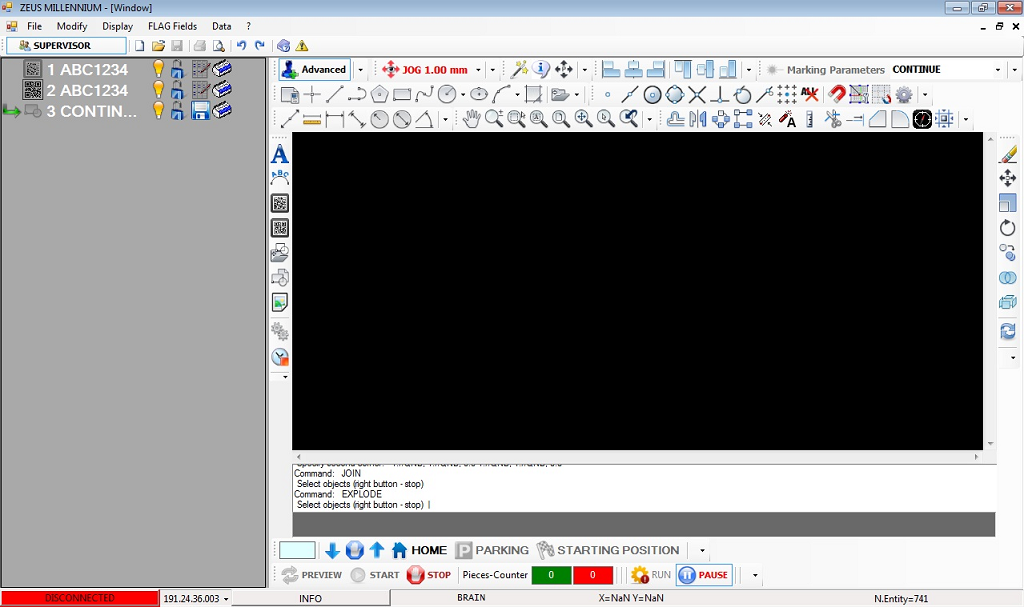Click the magnet snap icon
The image size is (1024, 607).
click(836, 95)
